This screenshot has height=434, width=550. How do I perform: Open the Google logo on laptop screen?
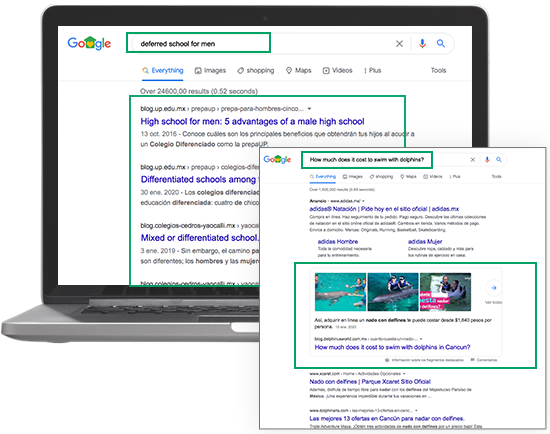[89, 43]
